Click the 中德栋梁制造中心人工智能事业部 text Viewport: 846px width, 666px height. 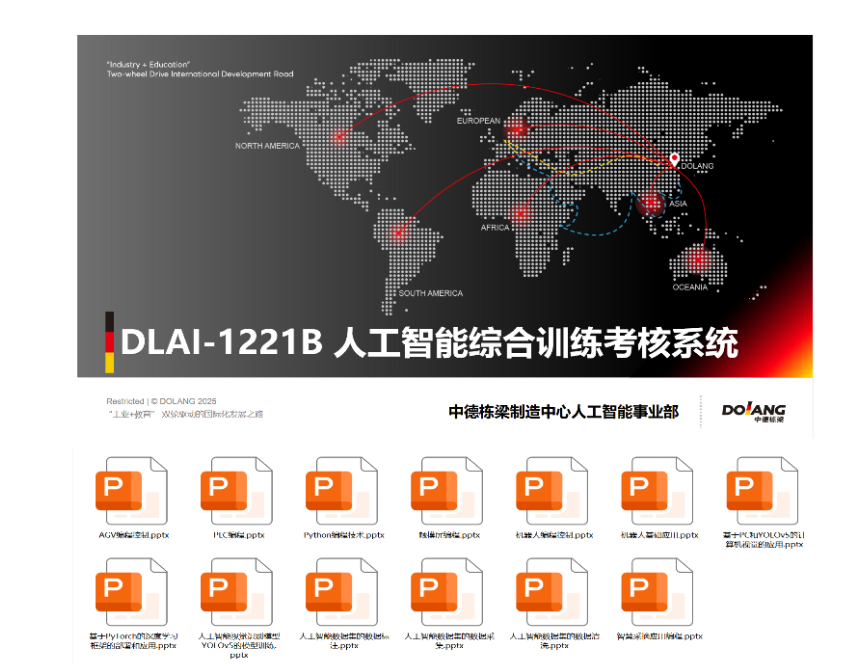pyautogui.click(x=563, y=412)
